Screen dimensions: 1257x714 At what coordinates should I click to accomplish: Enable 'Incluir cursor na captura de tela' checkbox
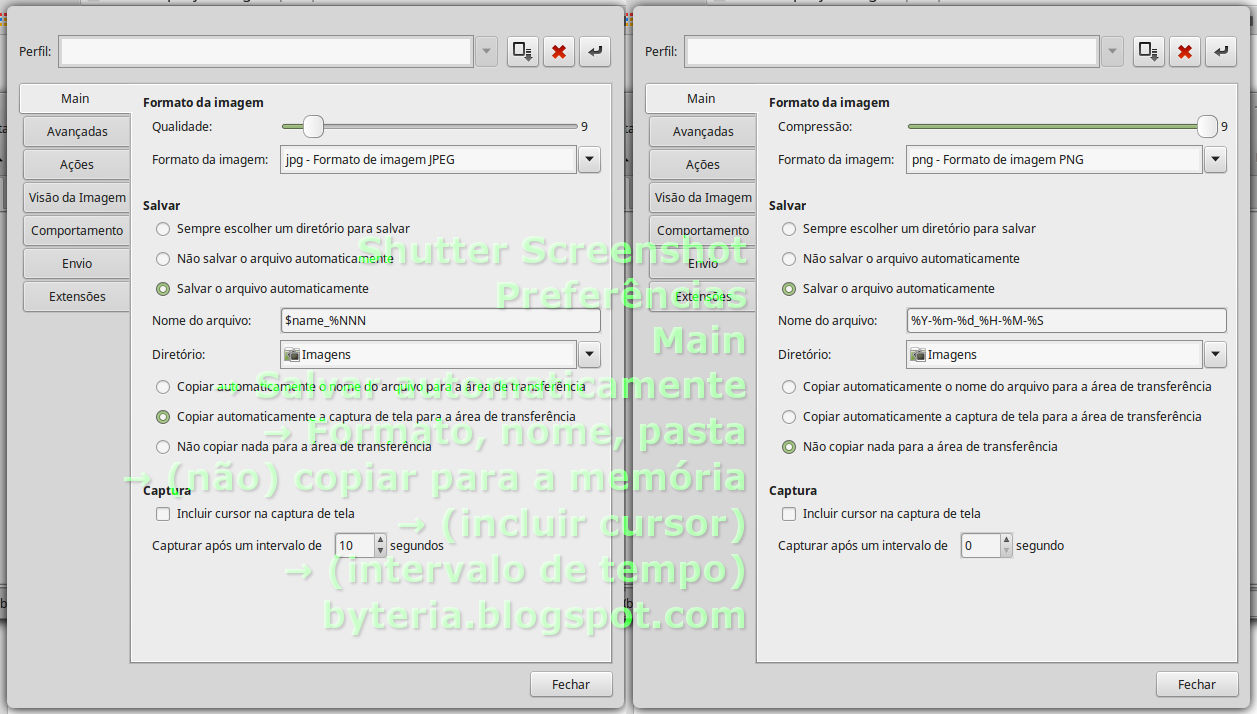pyautogui.click(x=163, y=514)
